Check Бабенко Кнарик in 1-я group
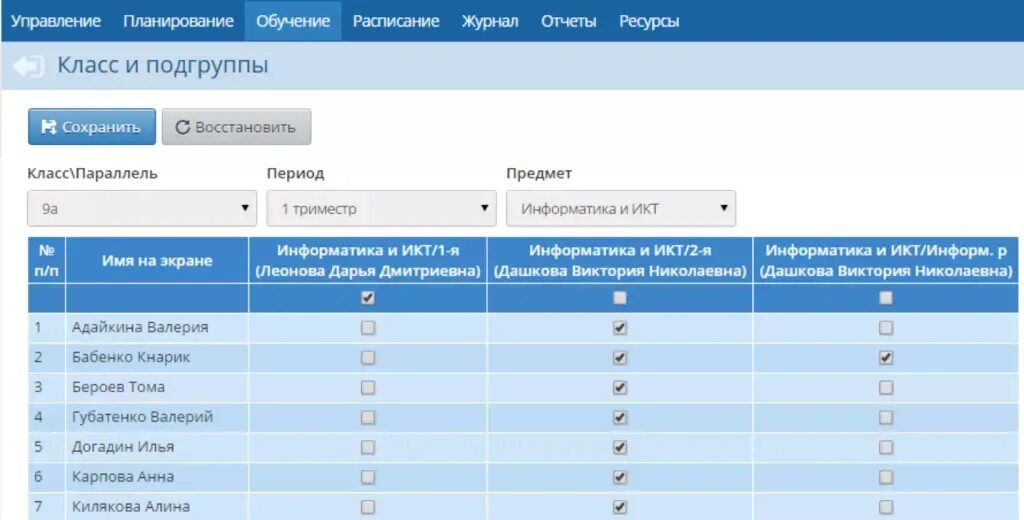 368,357
